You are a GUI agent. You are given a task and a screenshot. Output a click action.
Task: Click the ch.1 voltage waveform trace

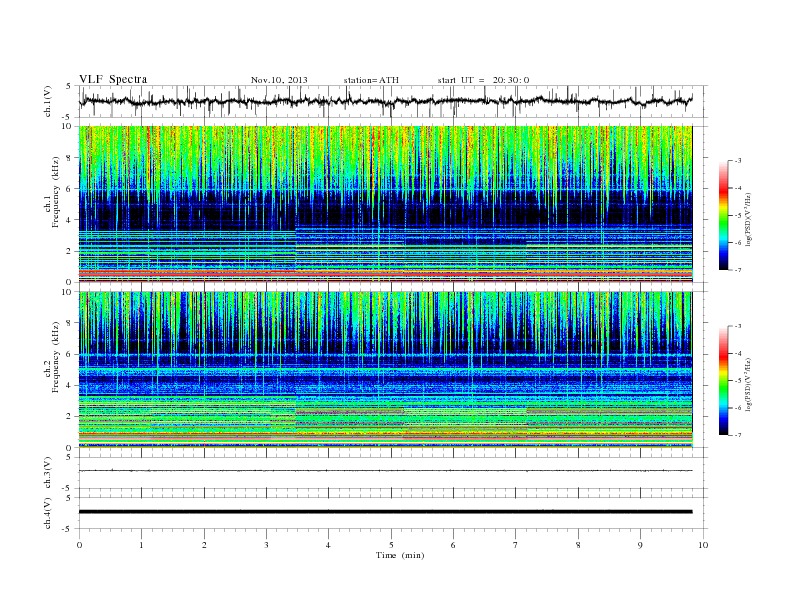pos(385,101)
